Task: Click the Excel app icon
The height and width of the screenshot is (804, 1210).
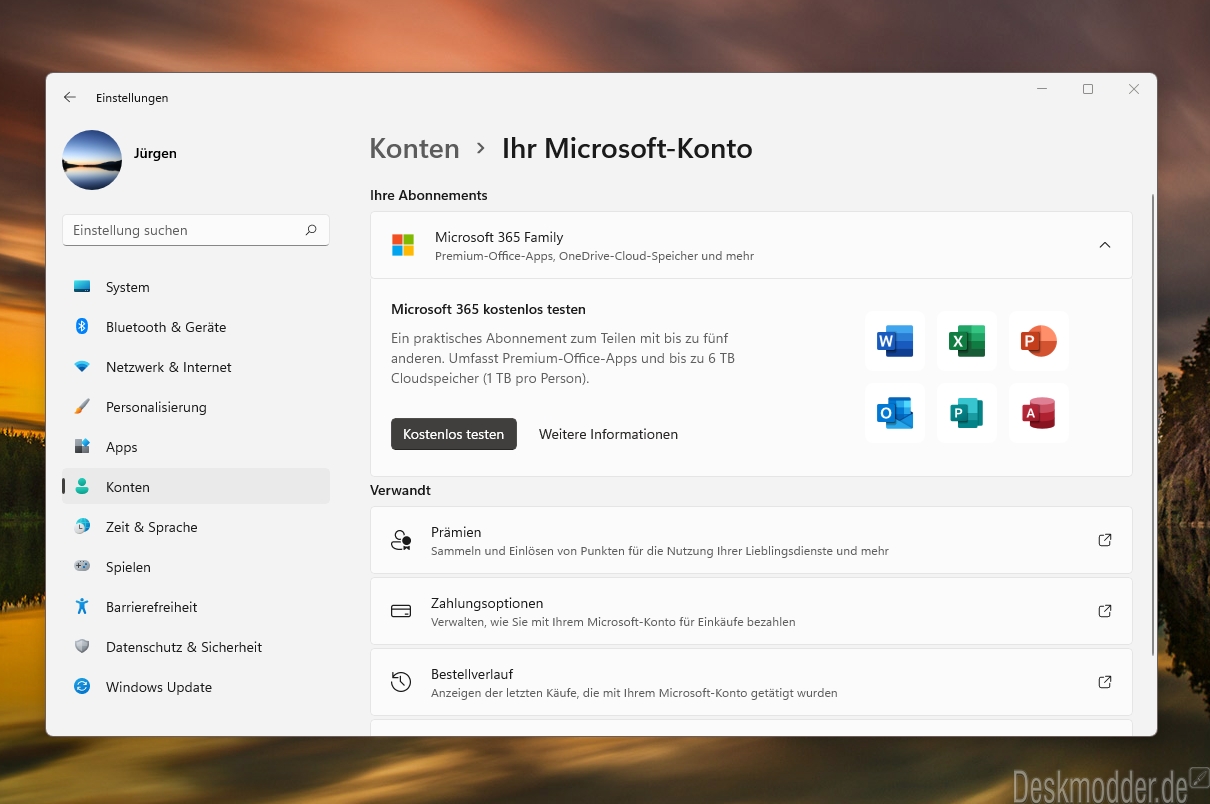Action: click(967, 341)
